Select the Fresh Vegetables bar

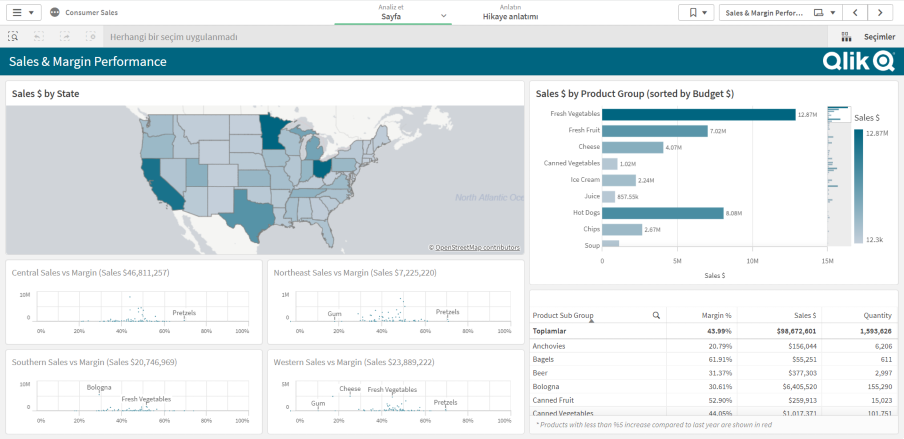pyautogui.click(x=698, y=115)
